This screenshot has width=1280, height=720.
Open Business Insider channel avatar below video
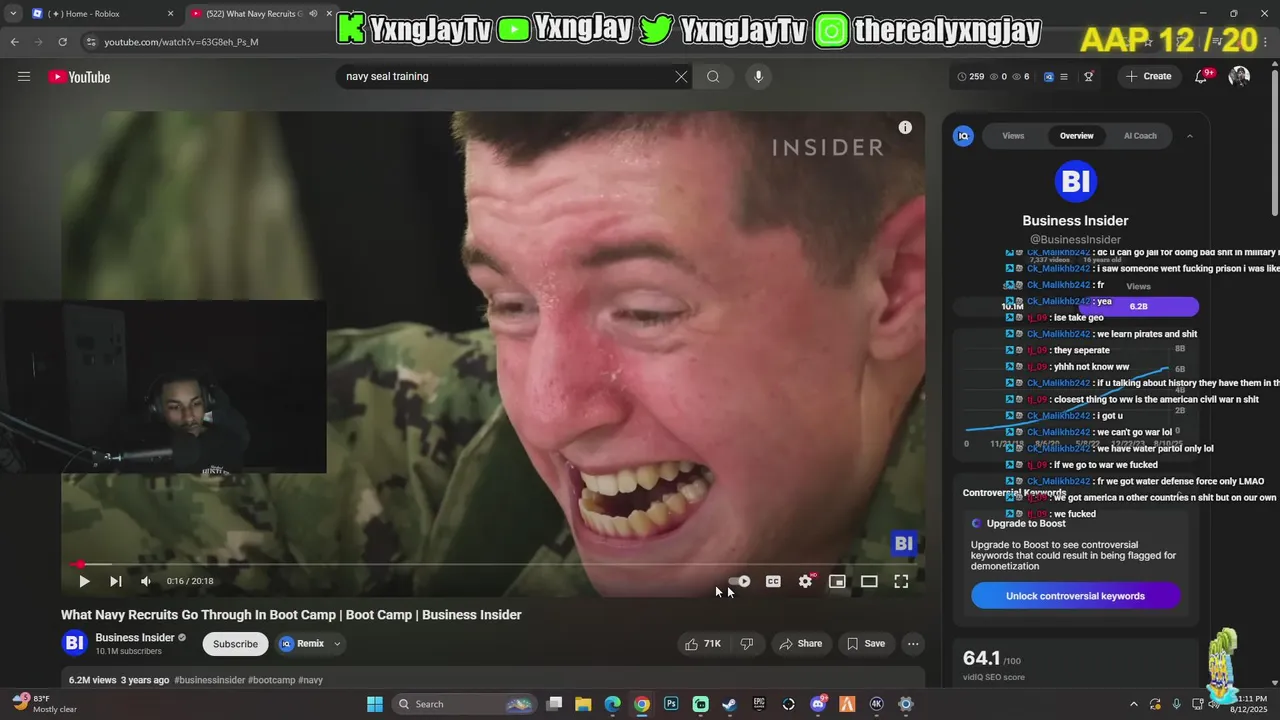pyautogui.click(x=74, y=643)
